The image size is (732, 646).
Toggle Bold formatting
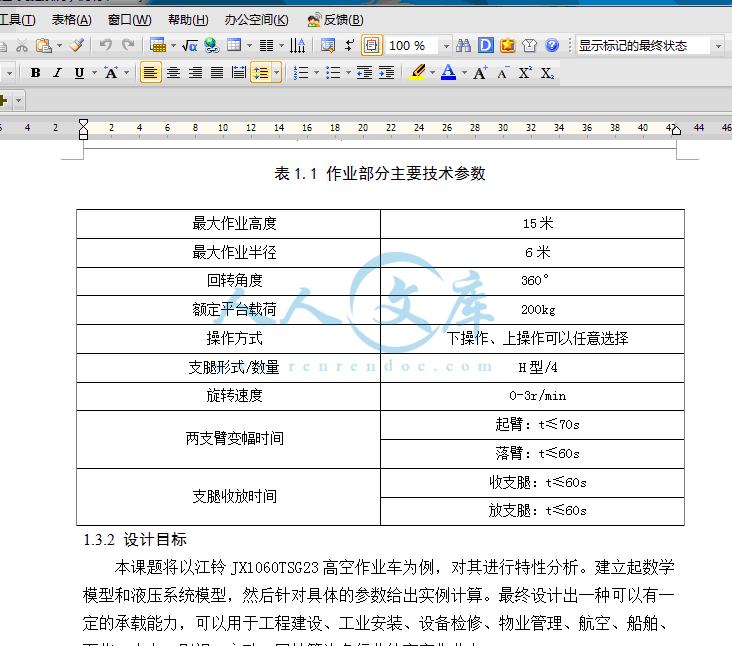pyautogui.click(x=35, y=73)
